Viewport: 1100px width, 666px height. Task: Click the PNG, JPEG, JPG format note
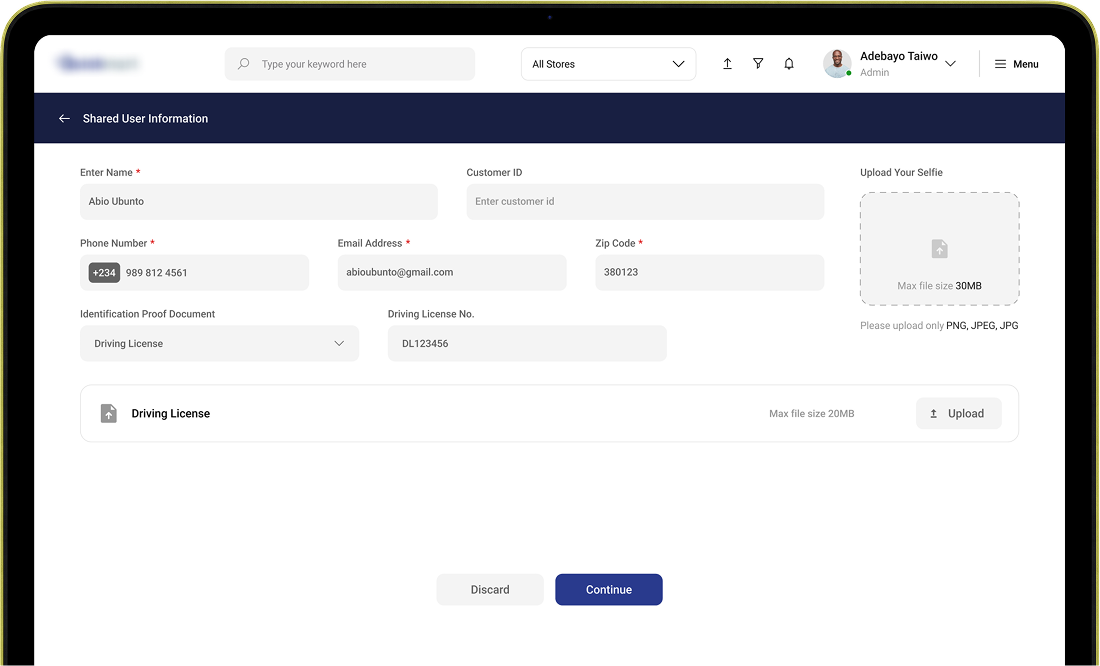coord(982,326)
